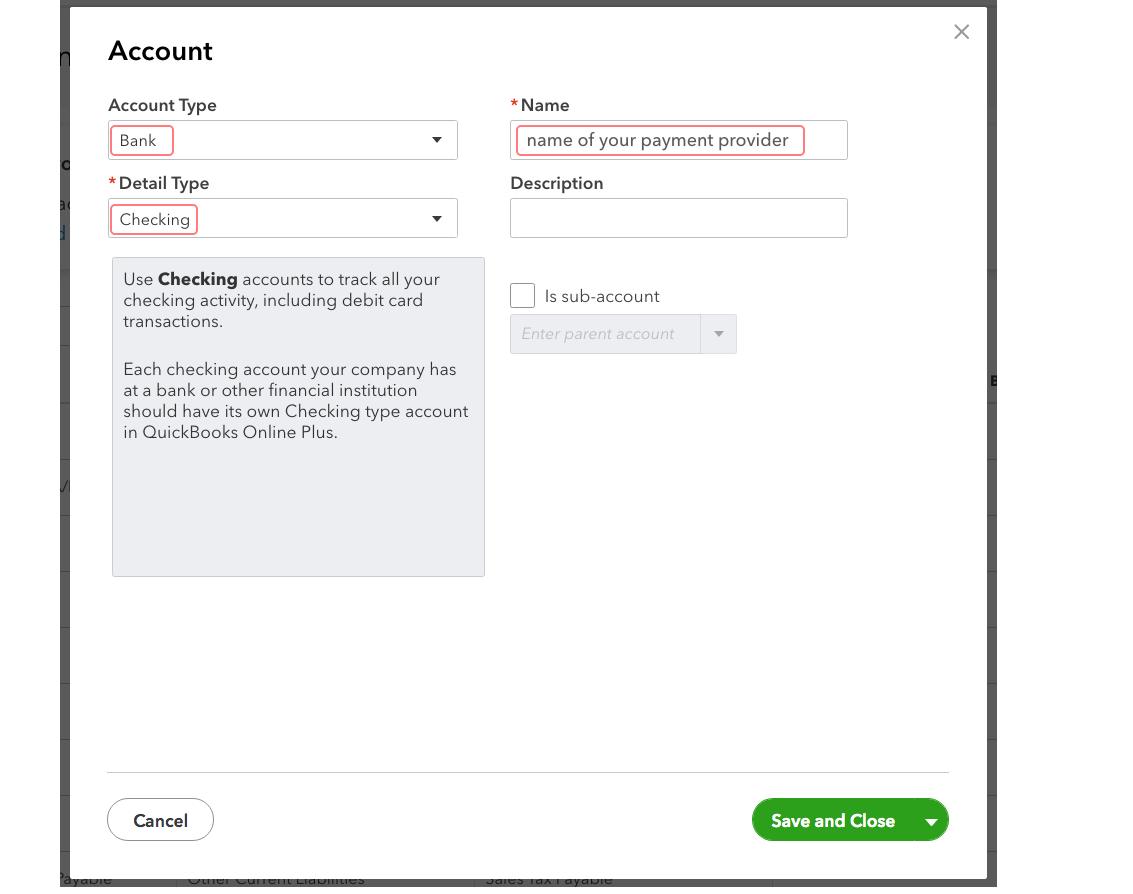Click the Detail Type dropdown arrow
This screenshot has height=894, width=1133.
tap(437, 218)
